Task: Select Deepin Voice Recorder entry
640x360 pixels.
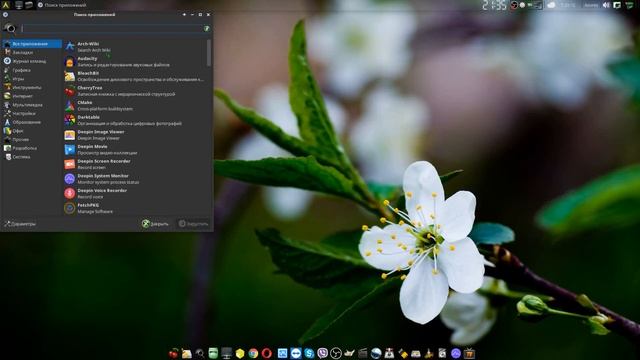Action: click(x=135, y=193)
